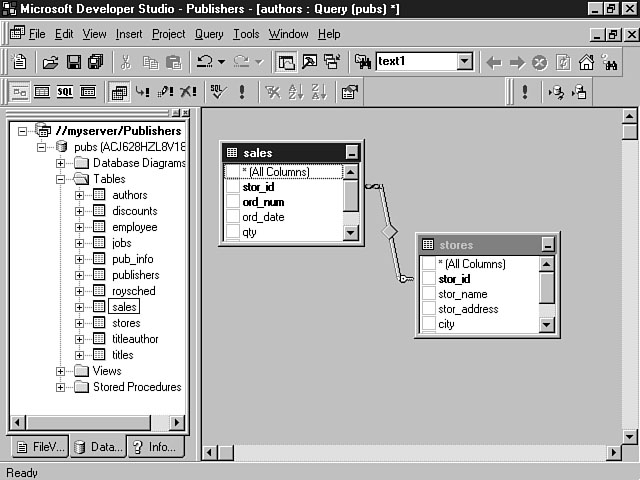Switch to the InfoView tab

[155, 447]
